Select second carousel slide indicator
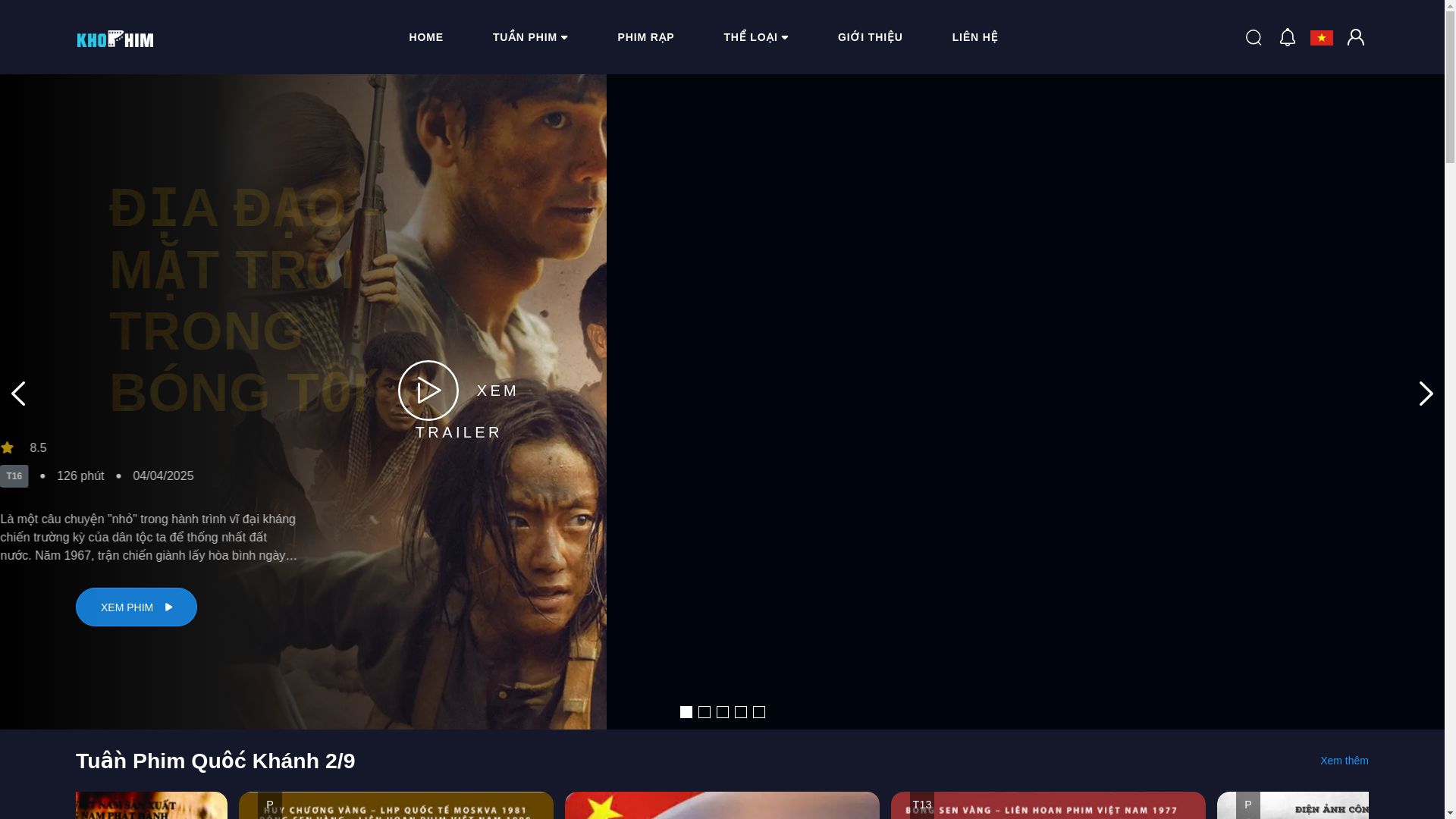 tap(704, 712)
